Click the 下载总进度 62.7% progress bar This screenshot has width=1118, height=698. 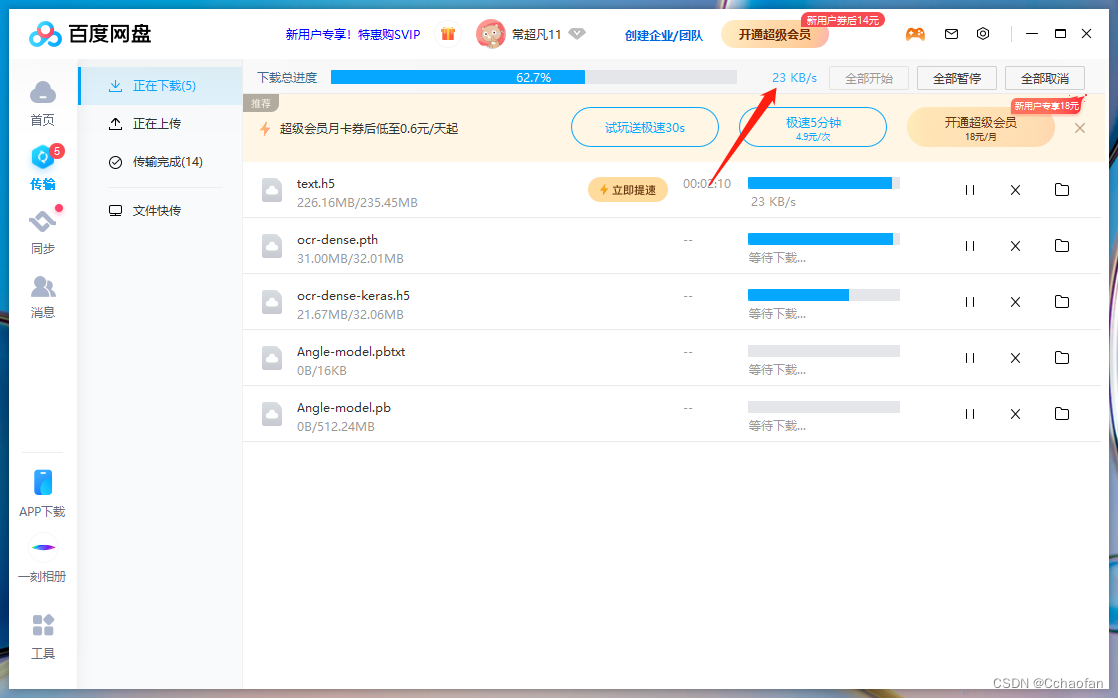(533, 77)
